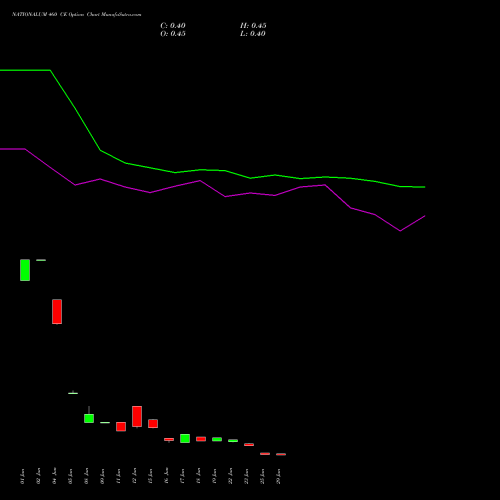The width and height of the screenshot is (500, 500).
Task: Click the large green candle for 01 Jun
Action: coord(25,270)
